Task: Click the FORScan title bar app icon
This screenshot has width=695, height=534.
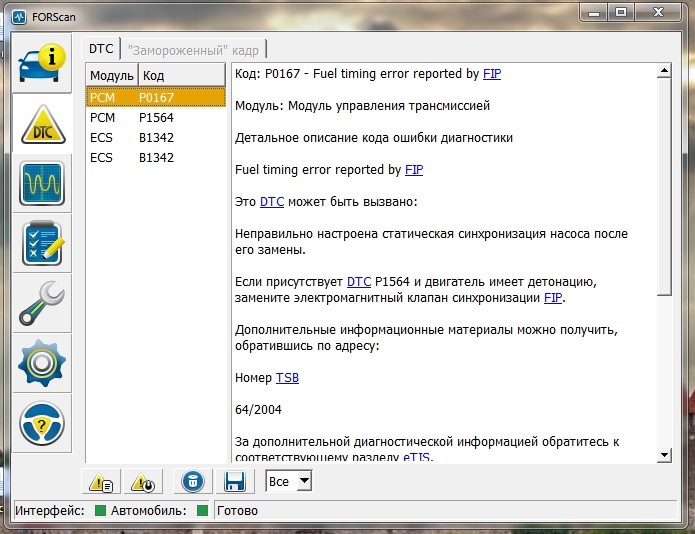Action: pos(19,17)
